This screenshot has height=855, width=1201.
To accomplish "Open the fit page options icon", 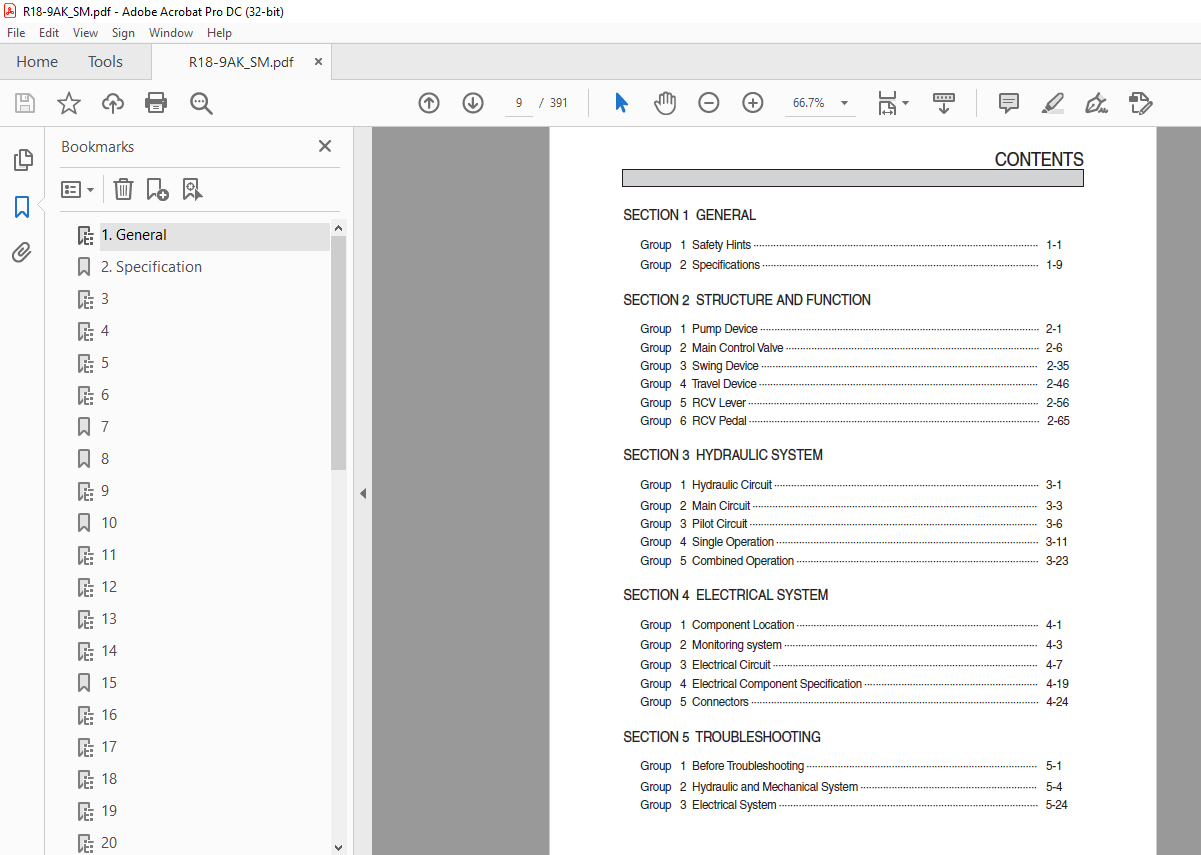I will [x=892, y=103].
